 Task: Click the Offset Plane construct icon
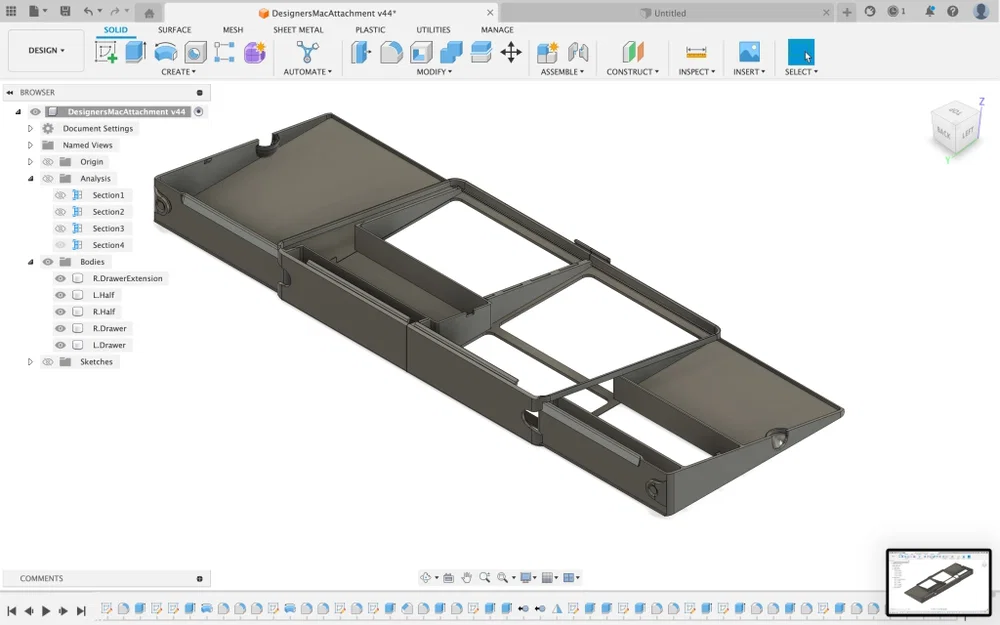coord(633,52)
